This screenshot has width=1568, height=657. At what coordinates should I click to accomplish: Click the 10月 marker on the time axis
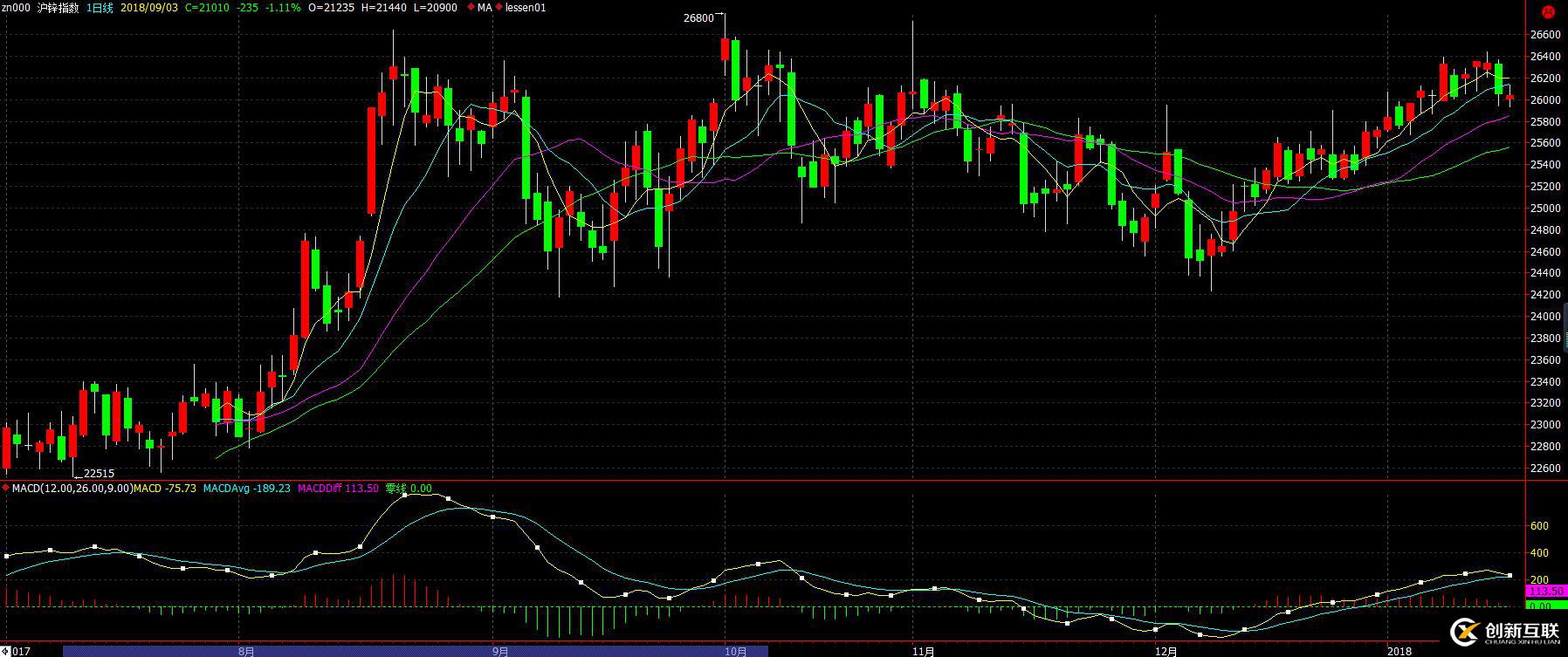coord(736,651)
